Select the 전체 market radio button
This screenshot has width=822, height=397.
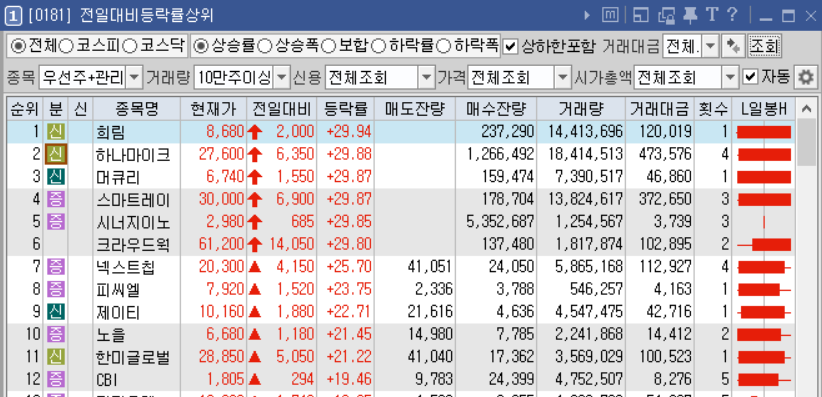(x=18, y=47)
